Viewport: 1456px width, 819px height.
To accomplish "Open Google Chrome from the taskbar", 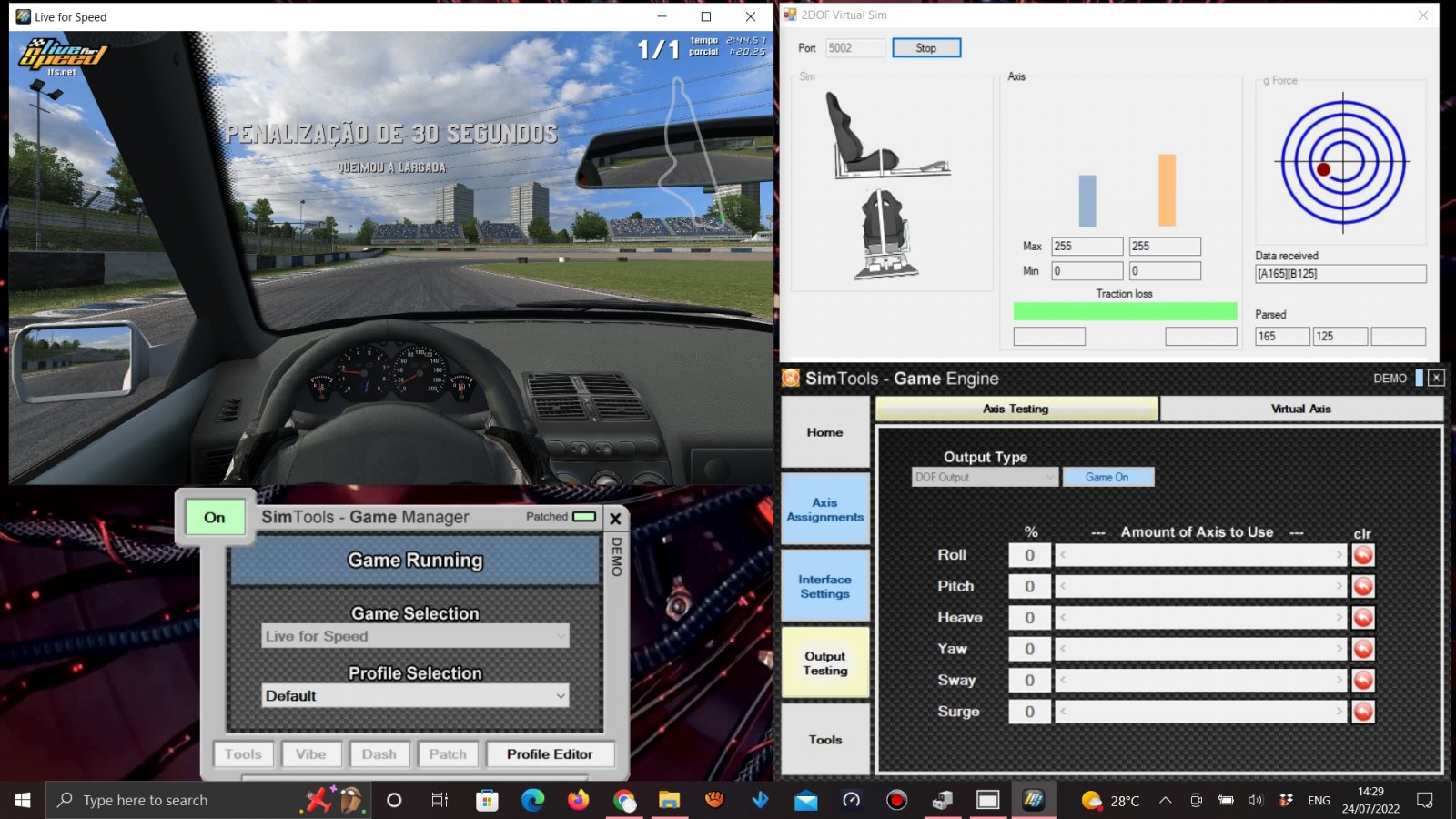I will pyautogui.click(x=623, y=800).
